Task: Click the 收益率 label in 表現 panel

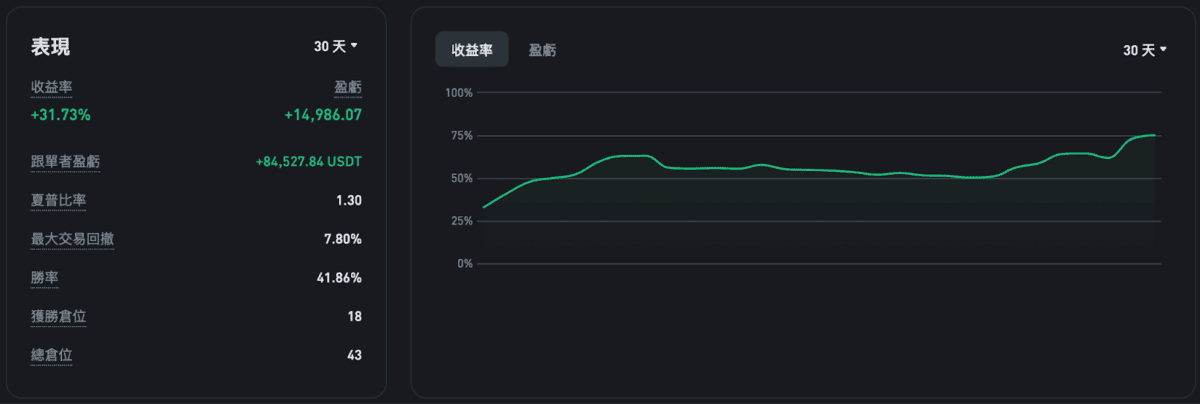Action: (52, 89)
